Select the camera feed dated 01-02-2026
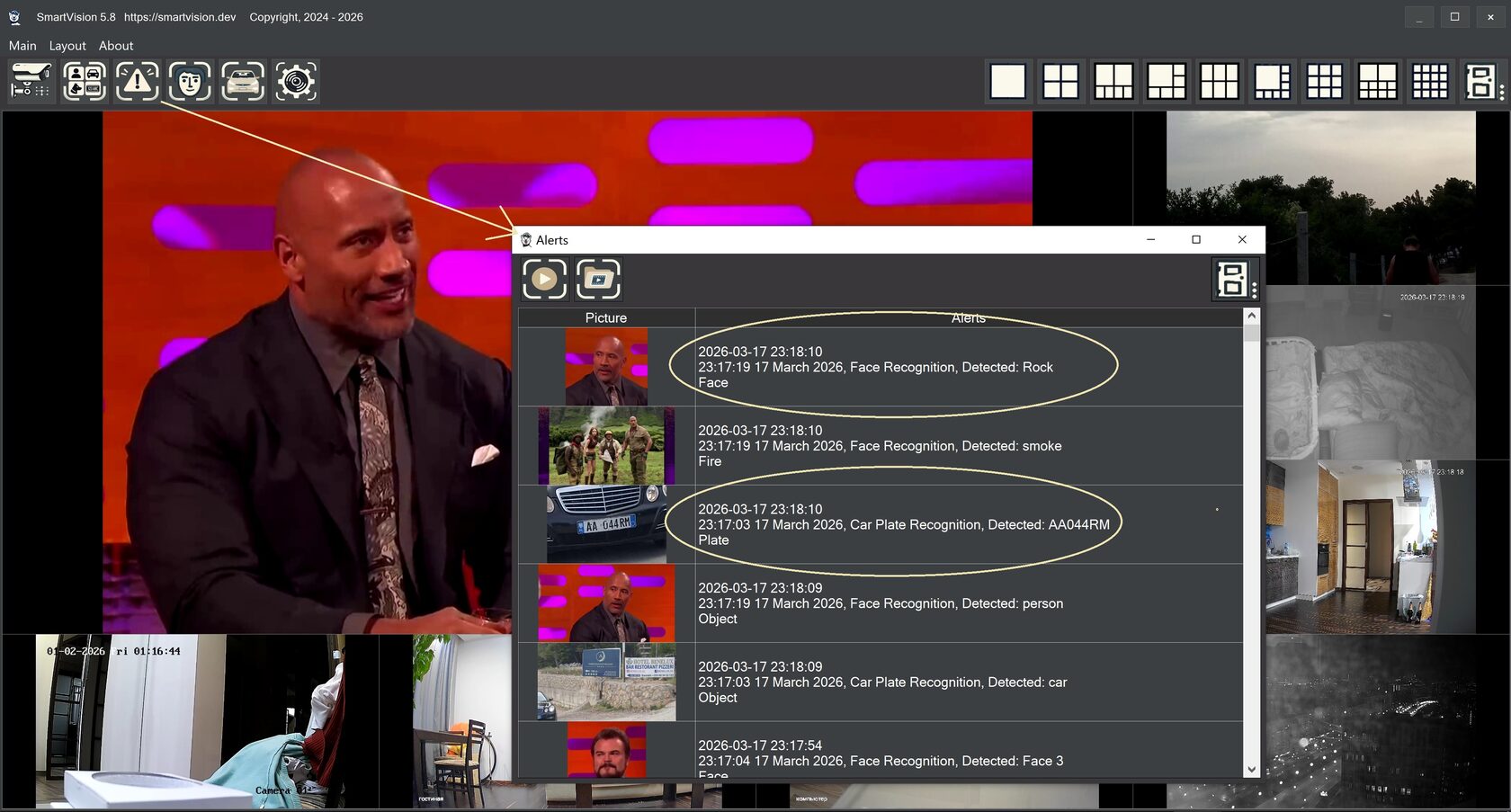Image resolution: width=1511 pixels, height=812 pixels. pos(191,721)
